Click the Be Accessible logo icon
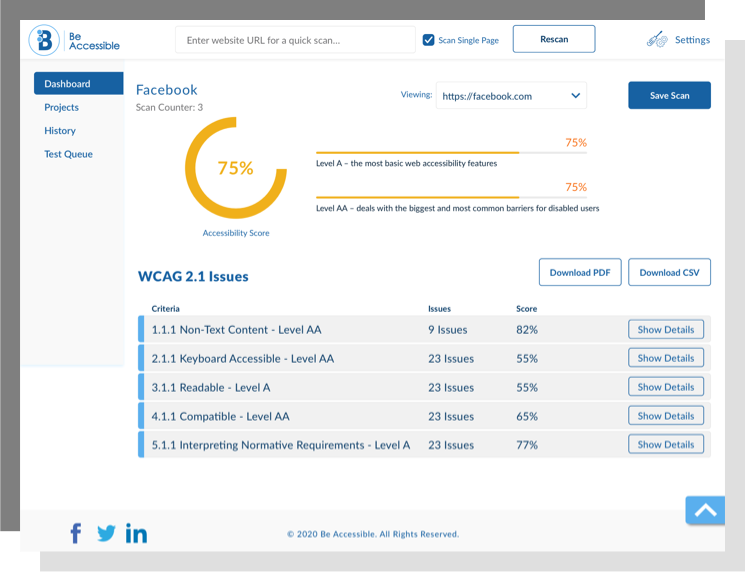Image resolution: width=745 pixels, height=572 pixels. pos(44,40)
